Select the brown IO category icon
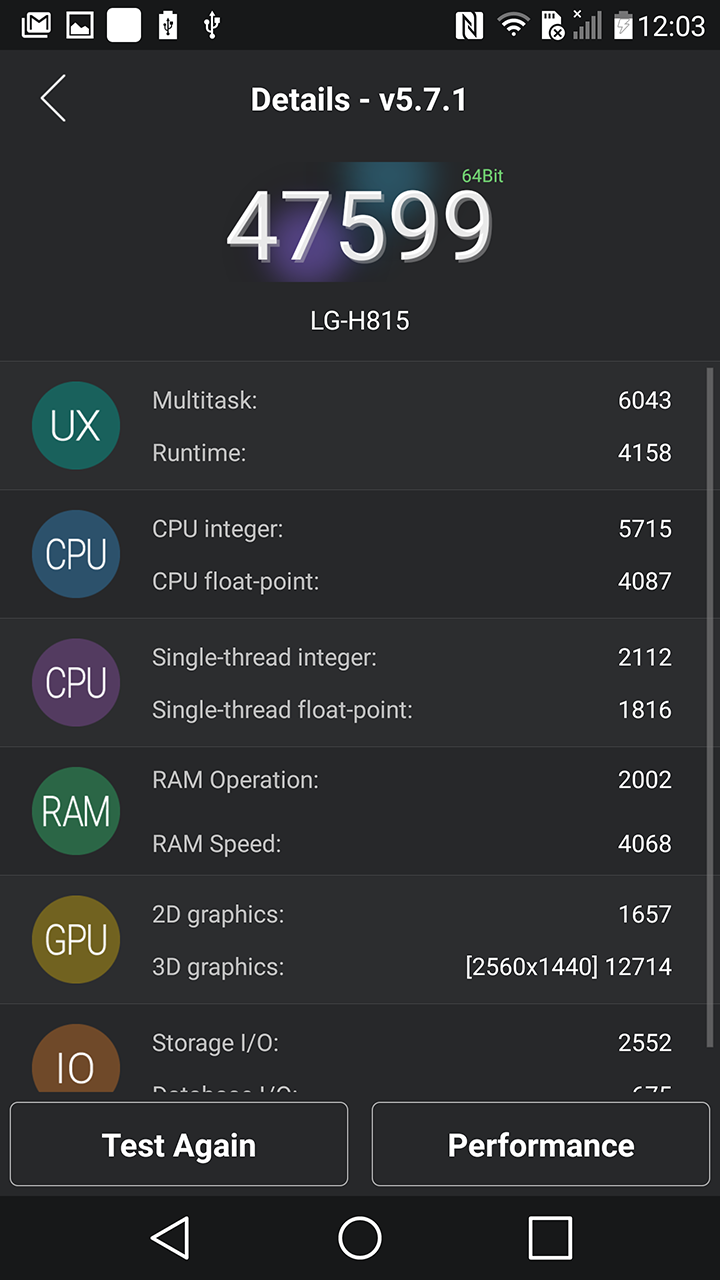The width and height of the screenshot is (720, 1280). 76,1058
